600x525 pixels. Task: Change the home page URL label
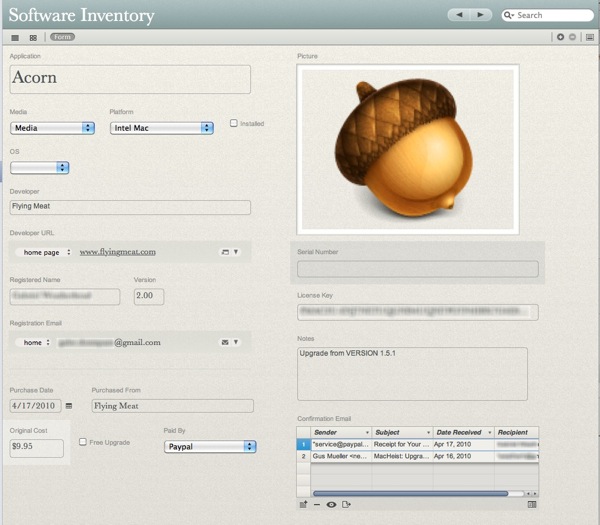coord(43,252)
